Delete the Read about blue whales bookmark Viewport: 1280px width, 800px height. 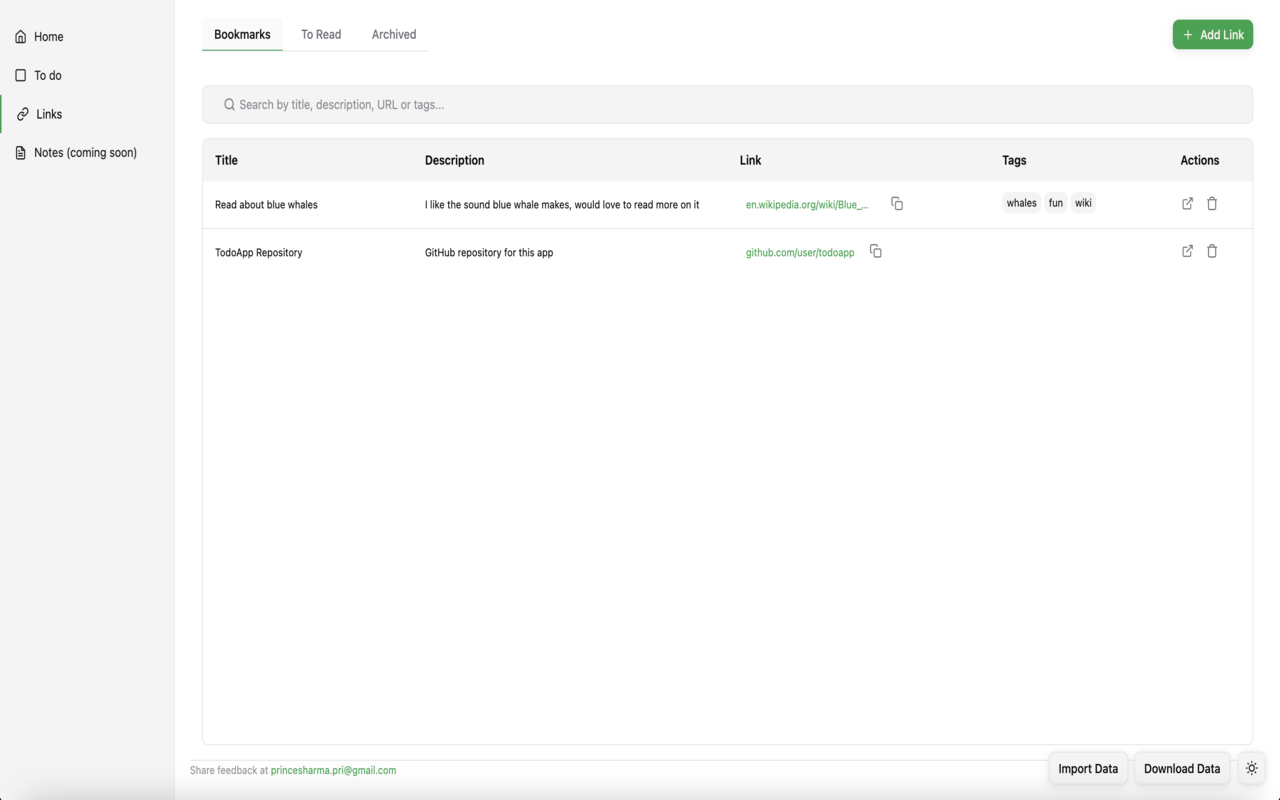(1212, 204)
